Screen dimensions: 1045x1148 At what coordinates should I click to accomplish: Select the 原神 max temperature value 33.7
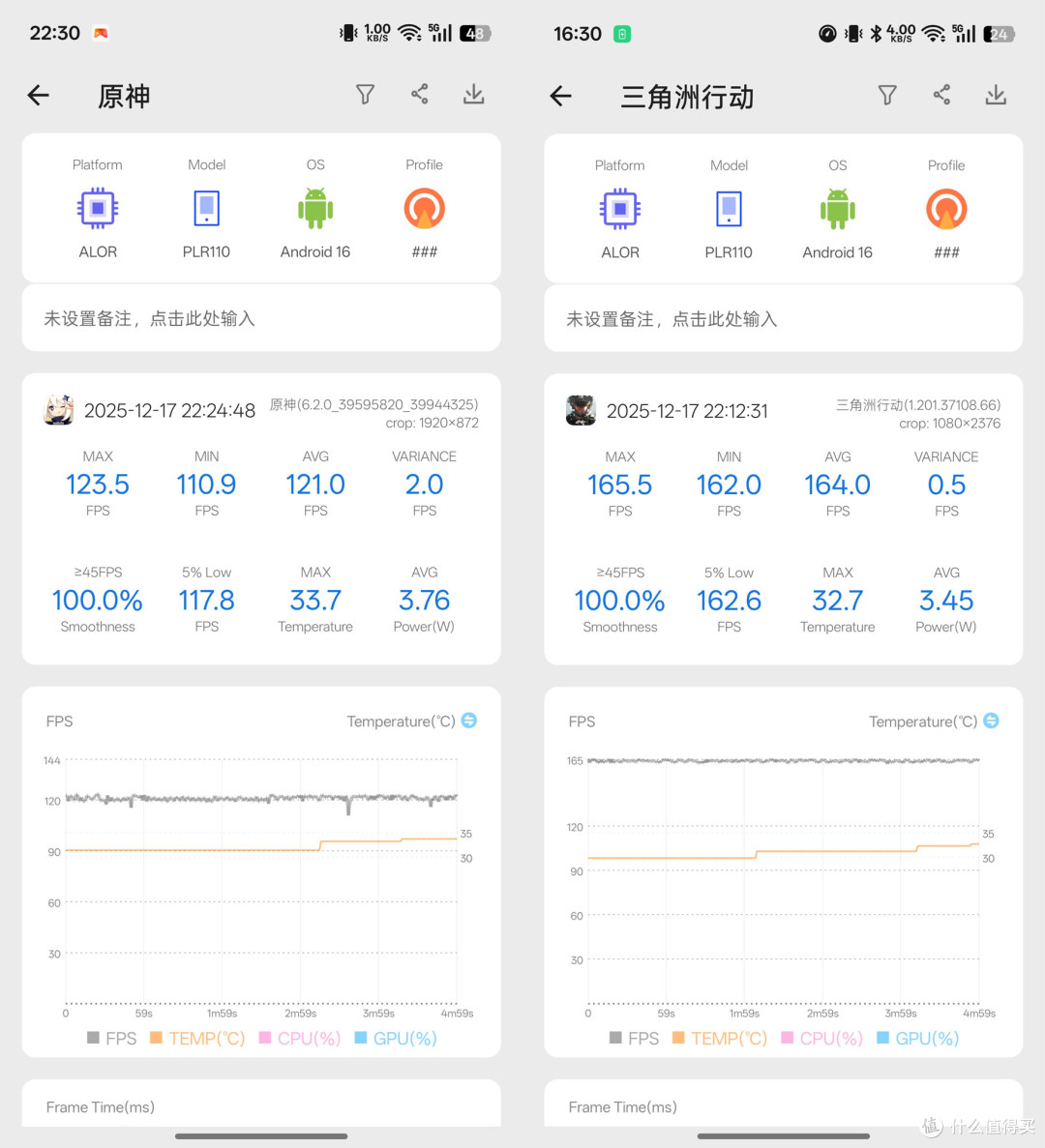click(x=315, y=601)
